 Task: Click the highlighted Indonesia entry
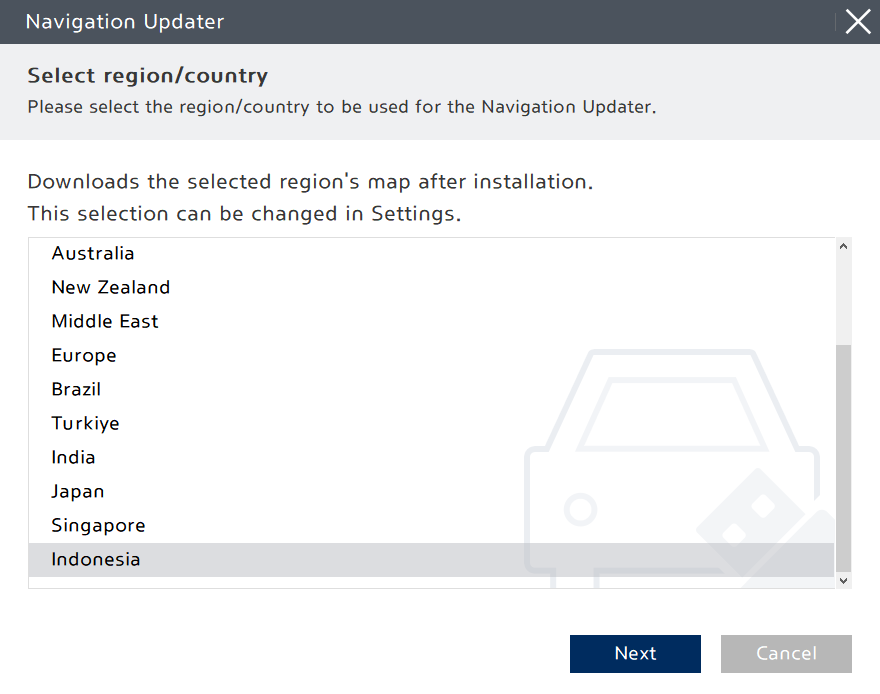(96, 560)
